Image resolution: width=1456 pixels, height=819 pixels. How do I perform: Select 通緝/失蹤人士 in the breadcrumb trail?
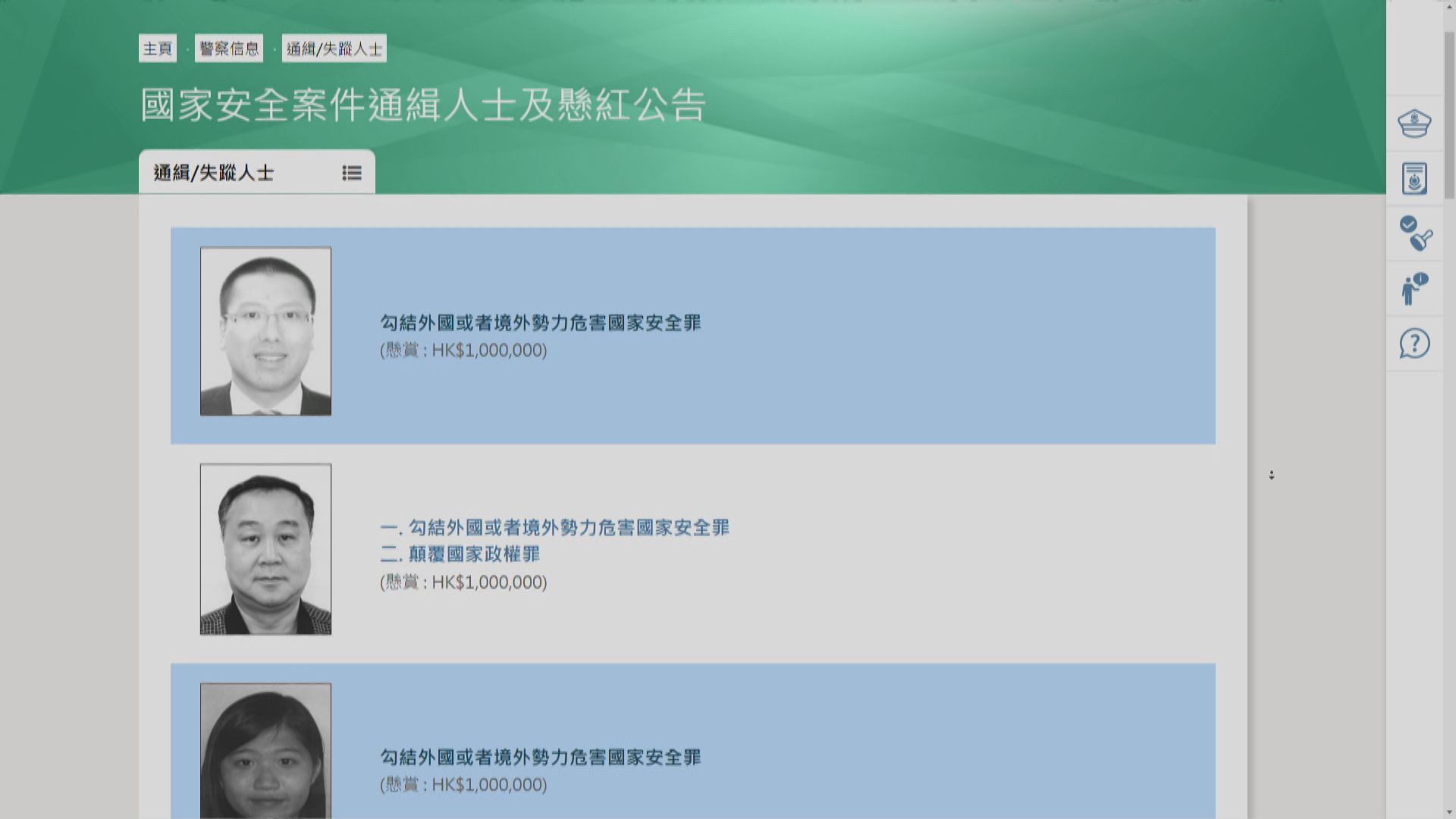pos(334,49)
